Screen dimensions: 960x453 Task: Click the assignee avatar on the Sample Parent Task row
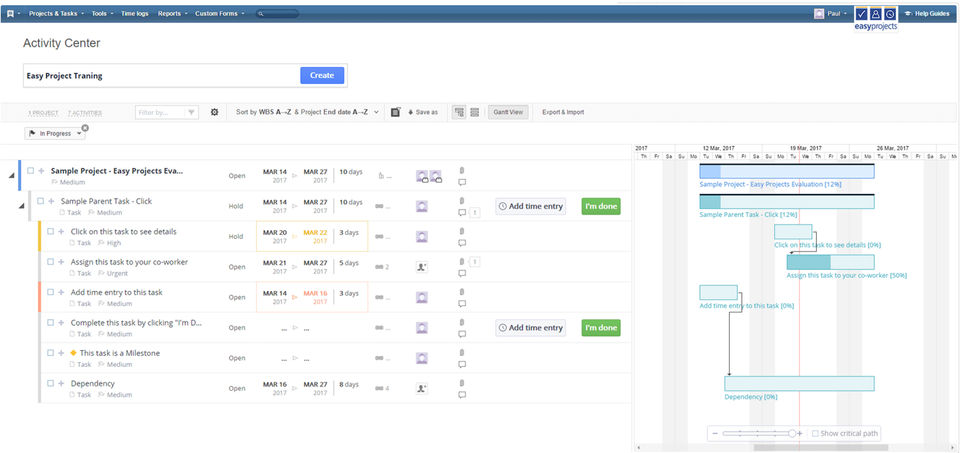click(x=422, y=206)
